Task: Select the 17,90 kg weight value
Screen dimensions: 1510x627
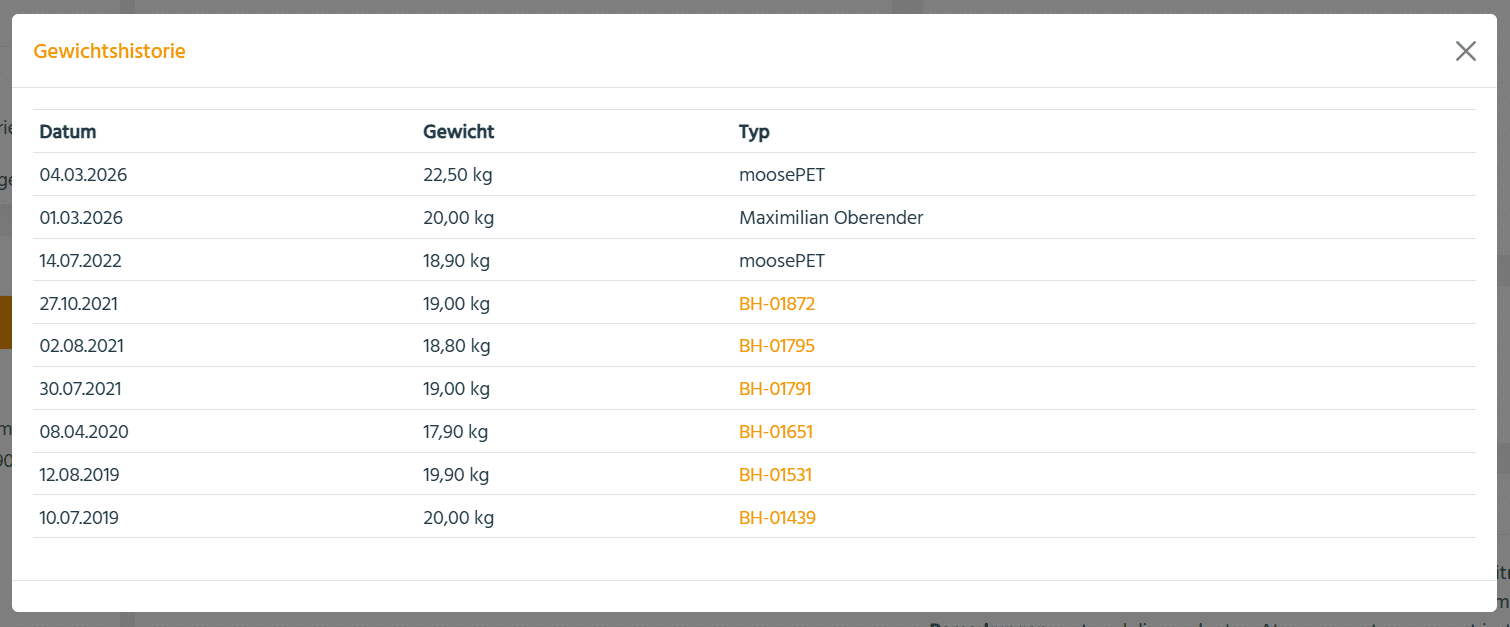Action: click(x=456, y=432)
